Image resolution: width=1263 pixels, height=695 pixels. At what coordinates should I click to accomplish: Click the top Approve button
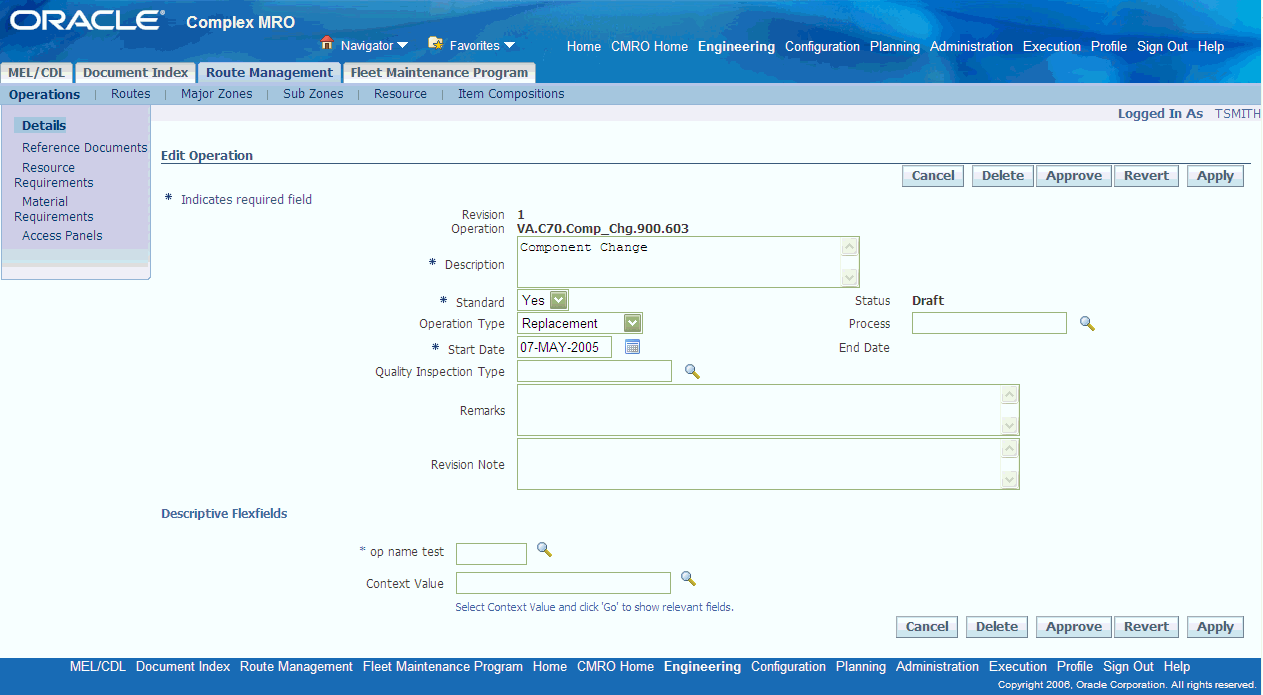(x=1074, y=176)
